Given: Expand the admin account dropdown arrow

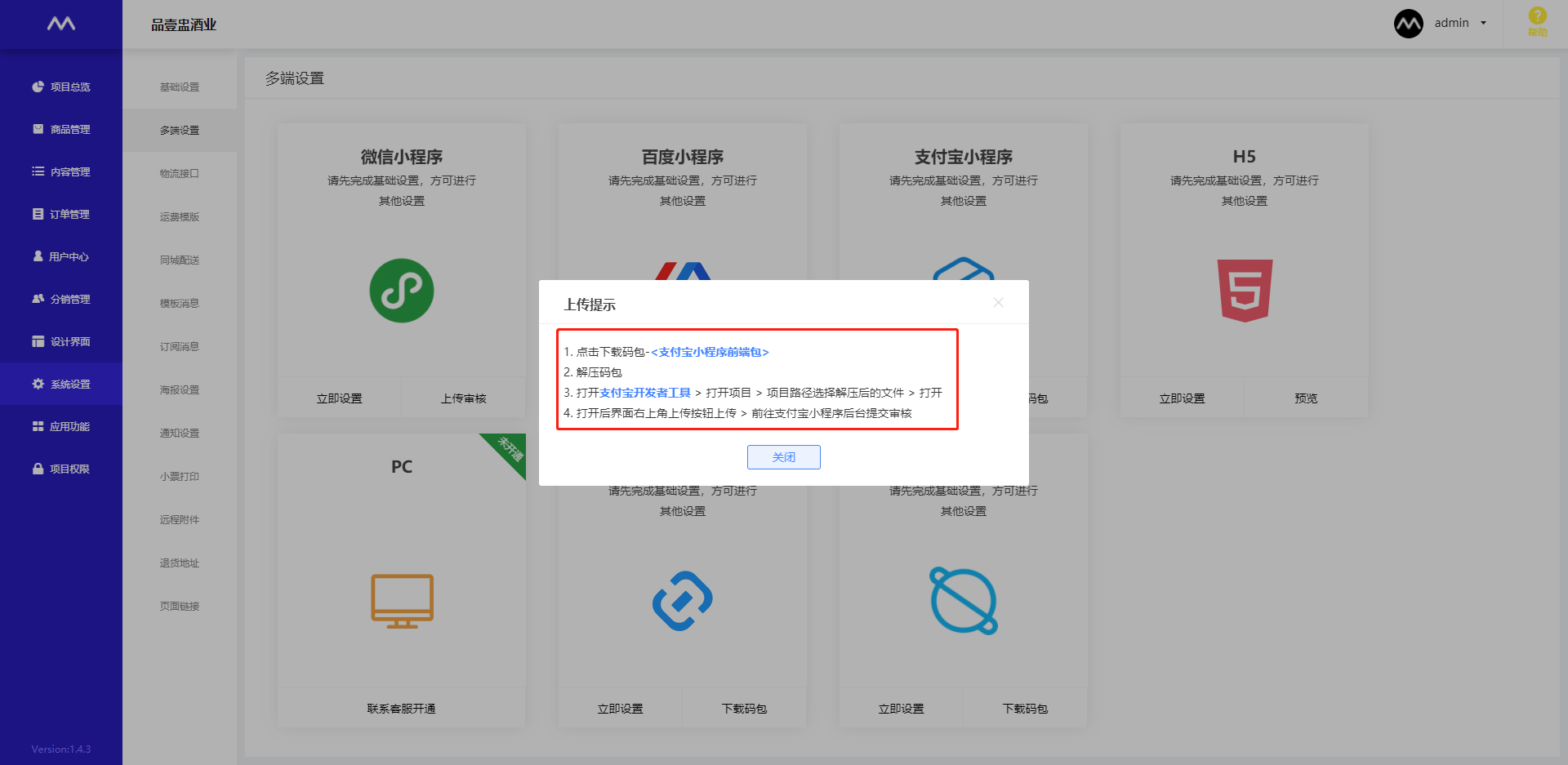Looking at the screenshot, I should point(1483,23).
